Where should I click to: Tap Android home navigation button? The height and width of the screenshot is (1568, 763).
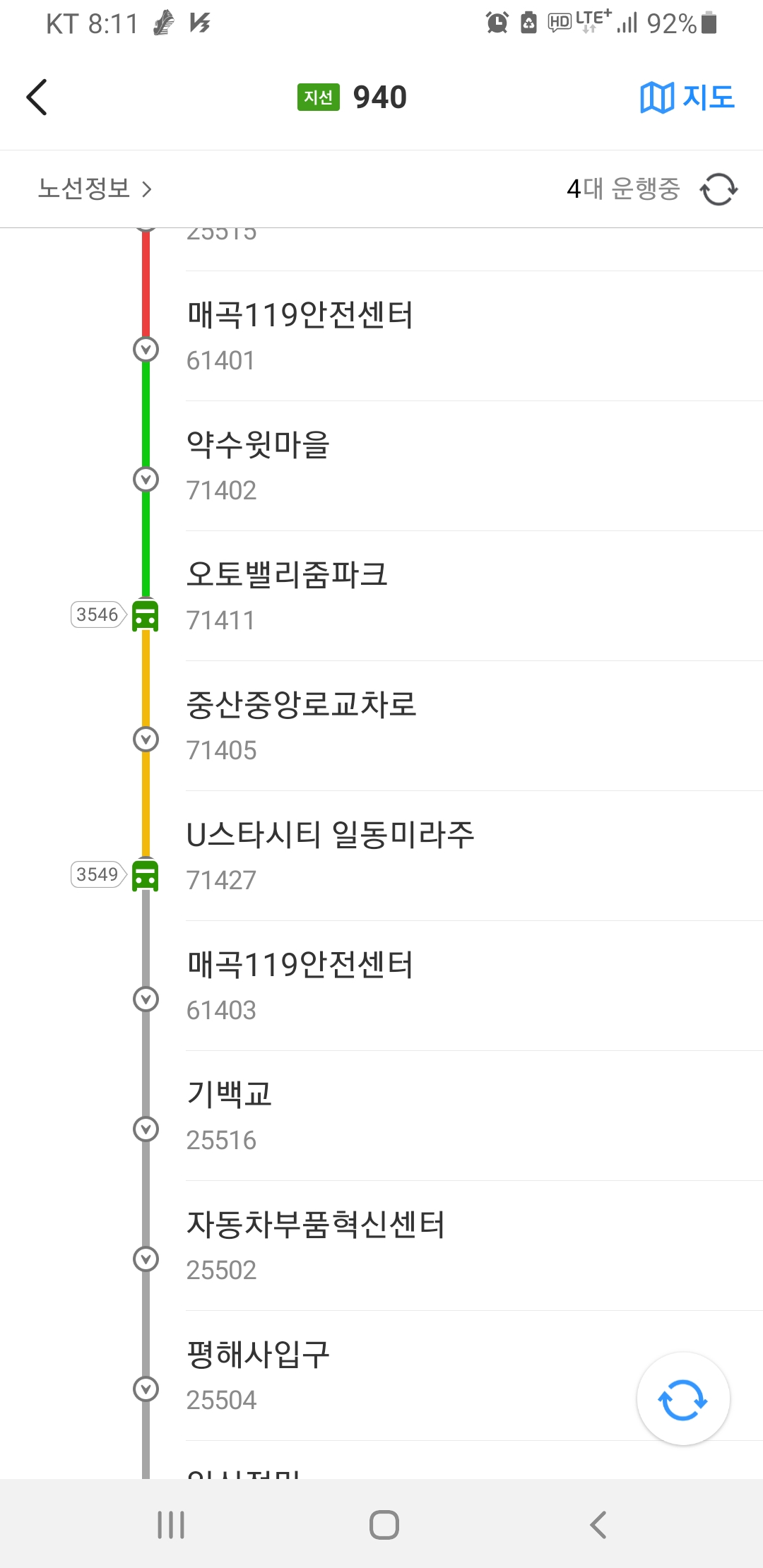384,1524
